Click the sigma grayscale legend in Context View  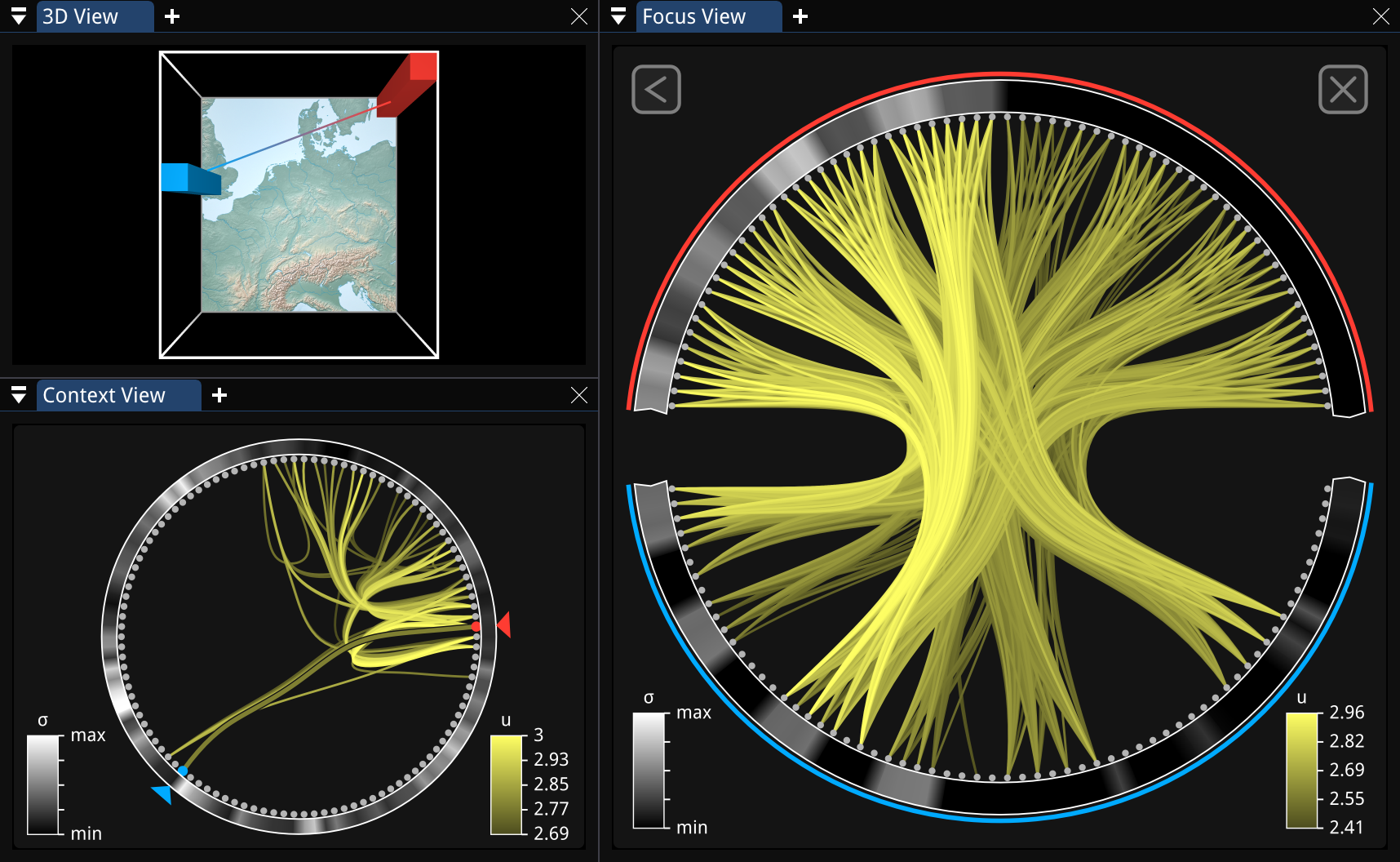[43, 784]
